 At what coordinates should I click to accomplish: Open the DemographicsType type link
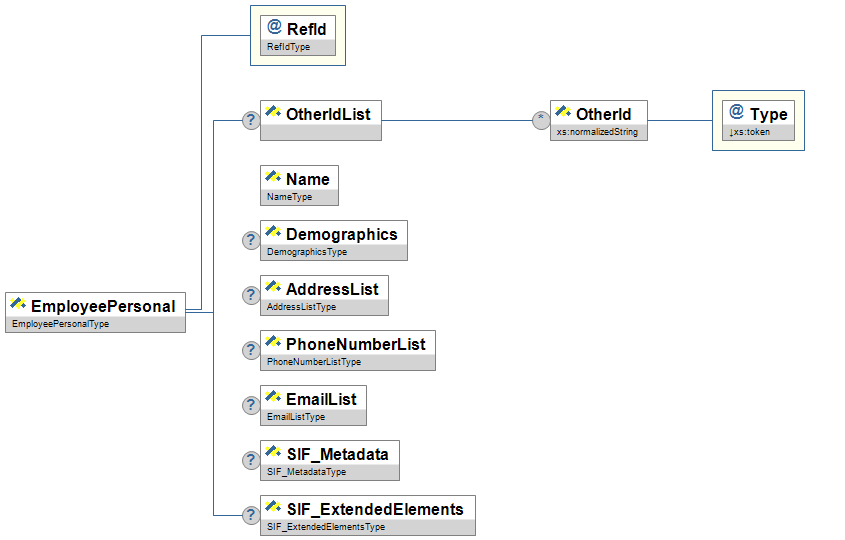(307, 252)
